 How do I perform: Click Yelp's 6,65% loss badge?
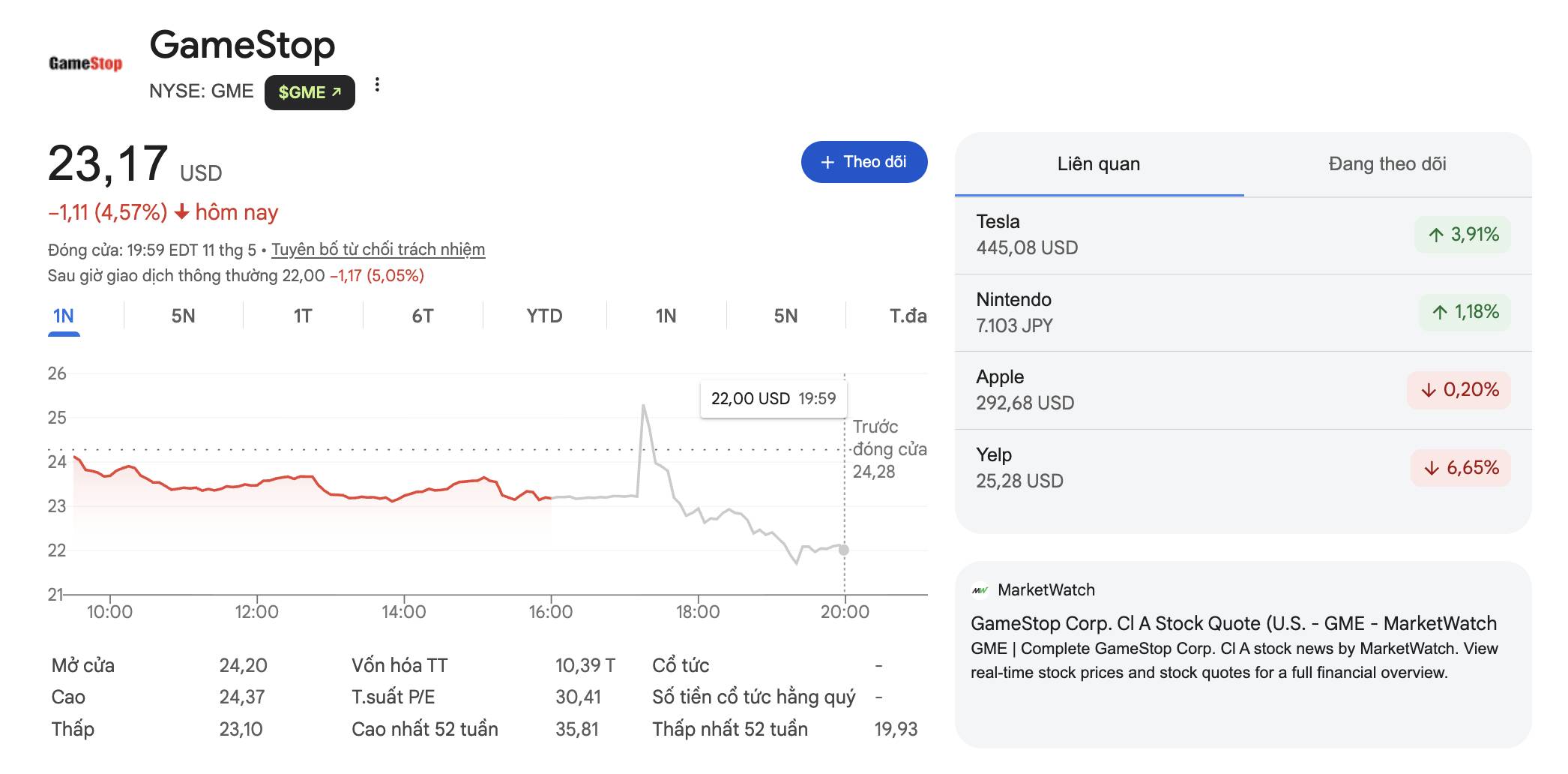pos(1461,468)
